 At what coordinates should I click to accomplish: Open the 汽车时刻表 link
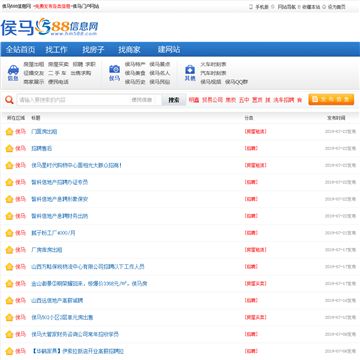tap(213, 73)
